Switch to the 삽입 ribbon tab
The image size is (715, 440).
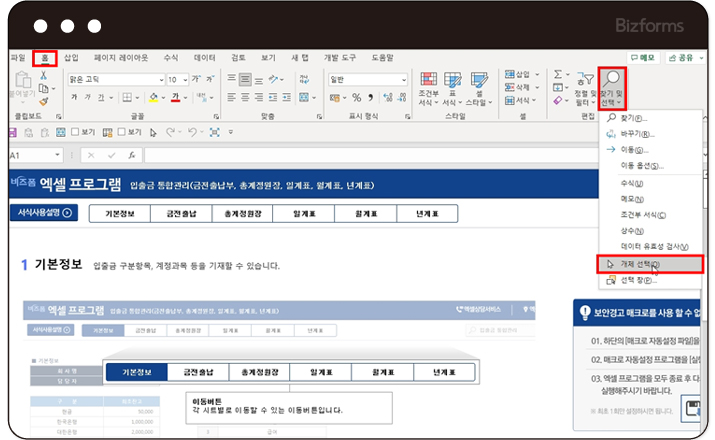71,58
